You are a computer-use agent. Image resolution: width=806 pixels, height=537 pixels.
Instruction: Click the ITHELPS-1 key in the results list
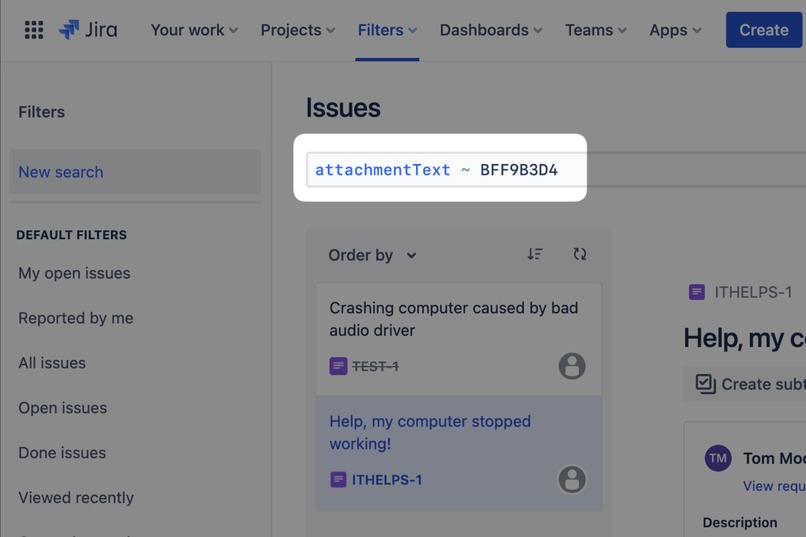(x=387, y=480)
